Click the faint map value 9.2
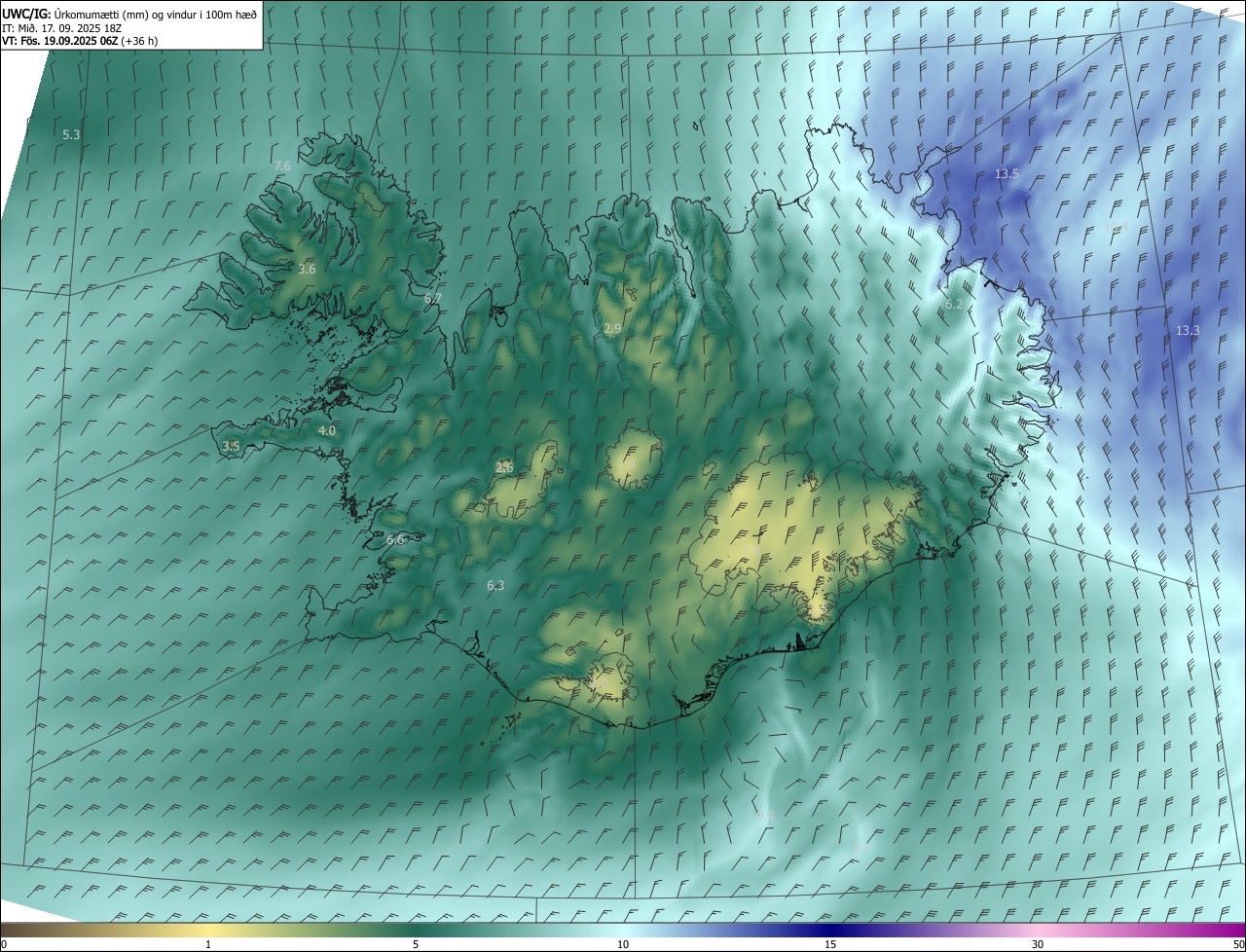This screenshot has height=952, width=1246. click(x=861, y=849)
